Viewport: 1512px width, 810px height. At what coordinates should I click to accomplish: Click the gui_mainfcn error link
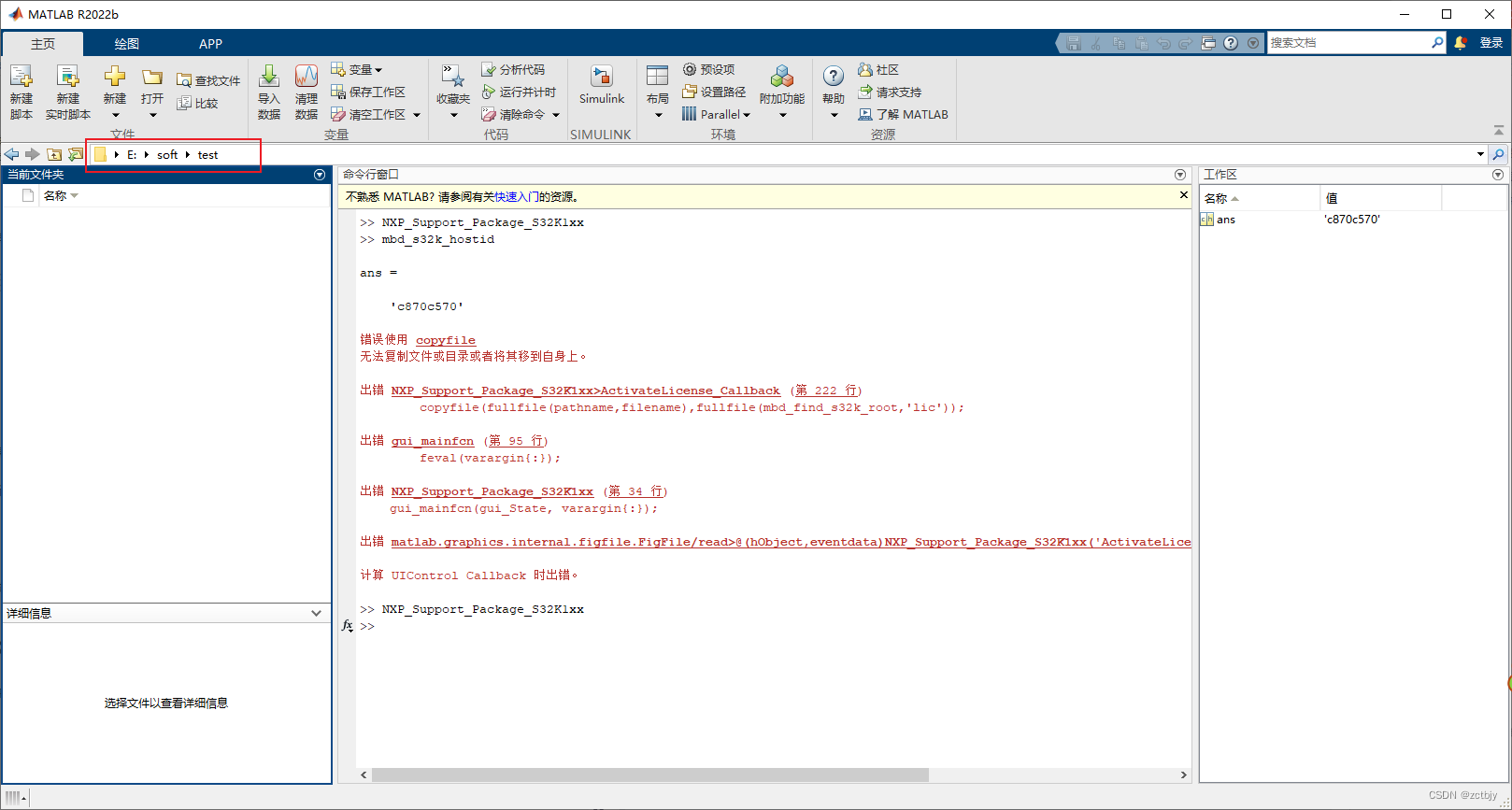click(433, 441)
